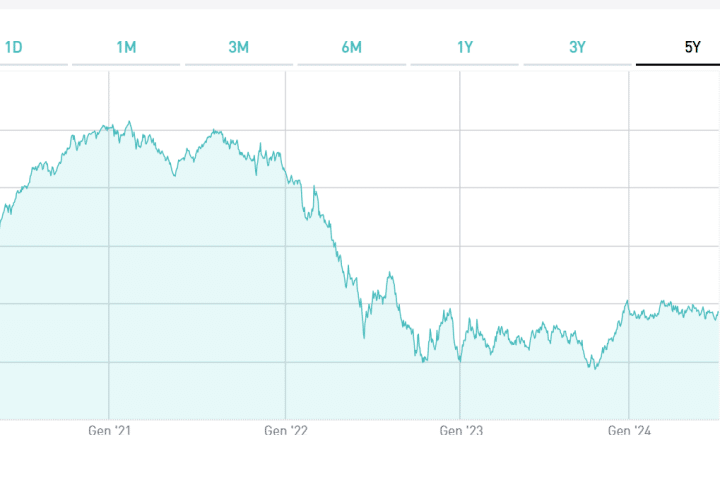Click the chart's lowest point in late 2023
720x480 pixels.
click(x=594, y=369)
